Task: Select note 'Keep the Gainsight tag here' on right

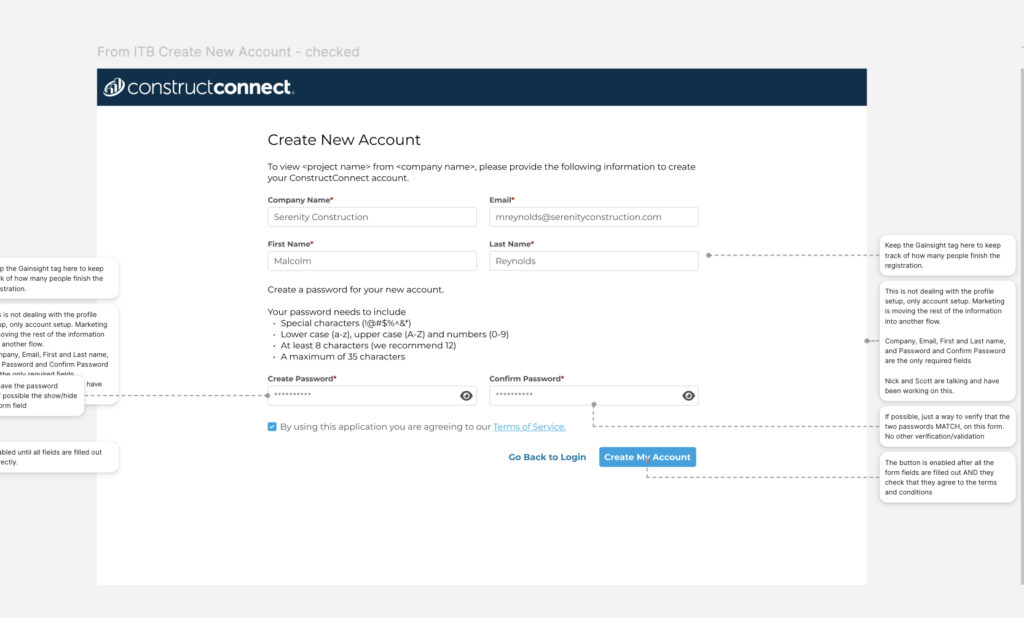Action: click(947, 255)
